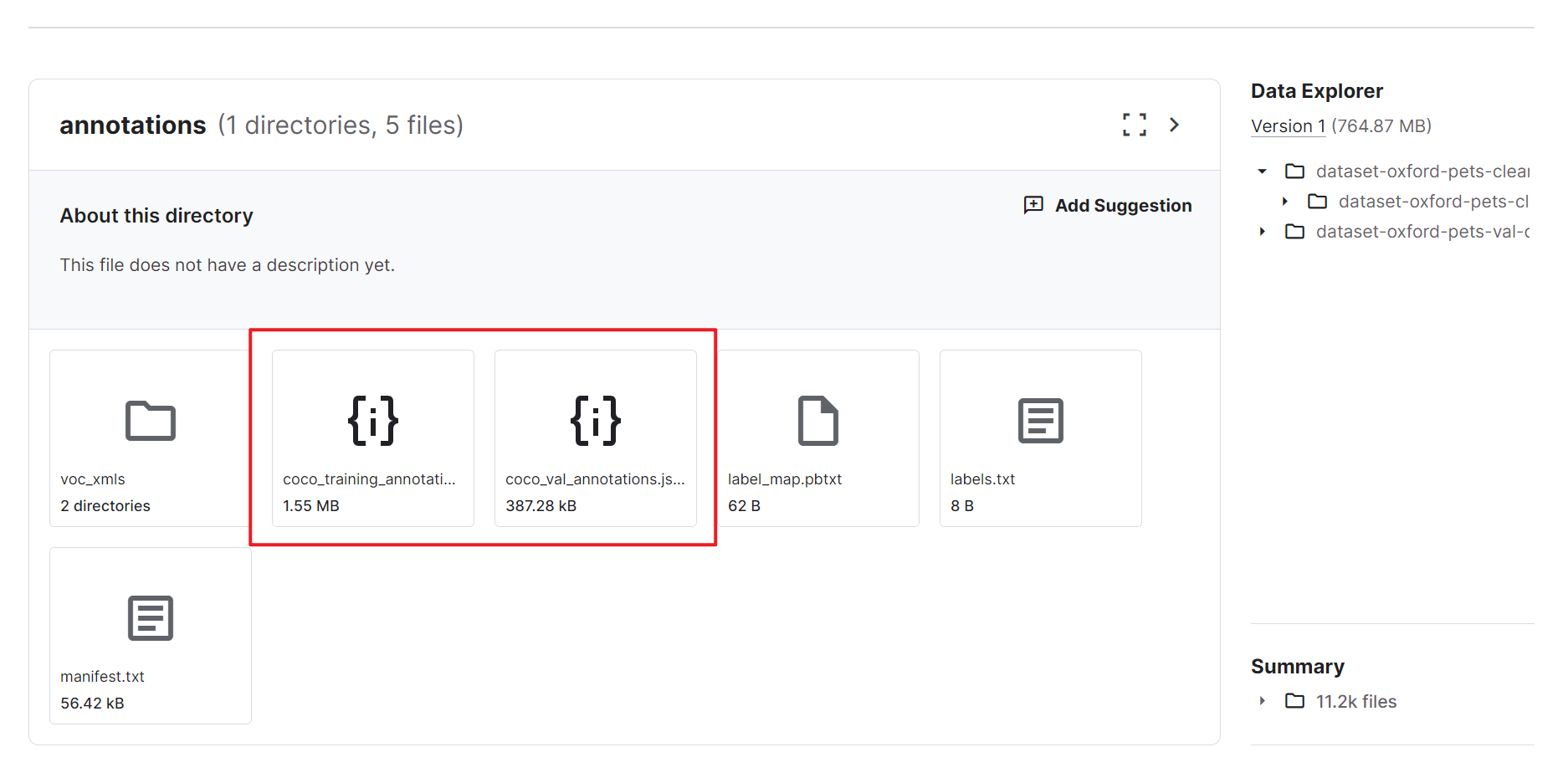
Task: Click folder icon beside top dataset-oxford-pets-clean
Action: point(1295,171)
